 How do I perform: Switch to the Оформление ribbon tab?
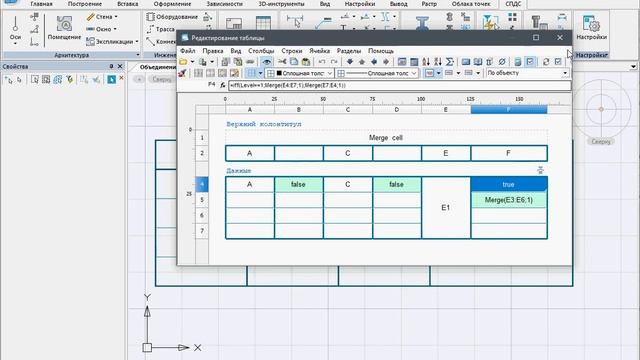(172, 4)
